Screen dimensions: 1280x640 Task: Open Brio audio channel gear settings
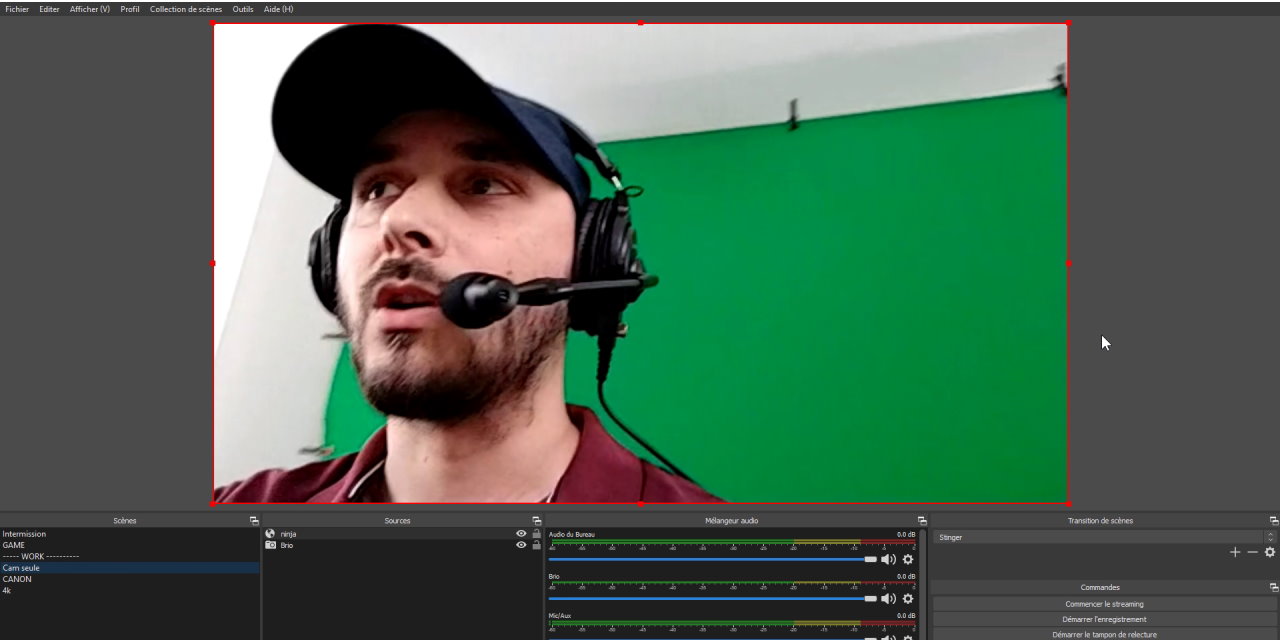pos(908,599)
